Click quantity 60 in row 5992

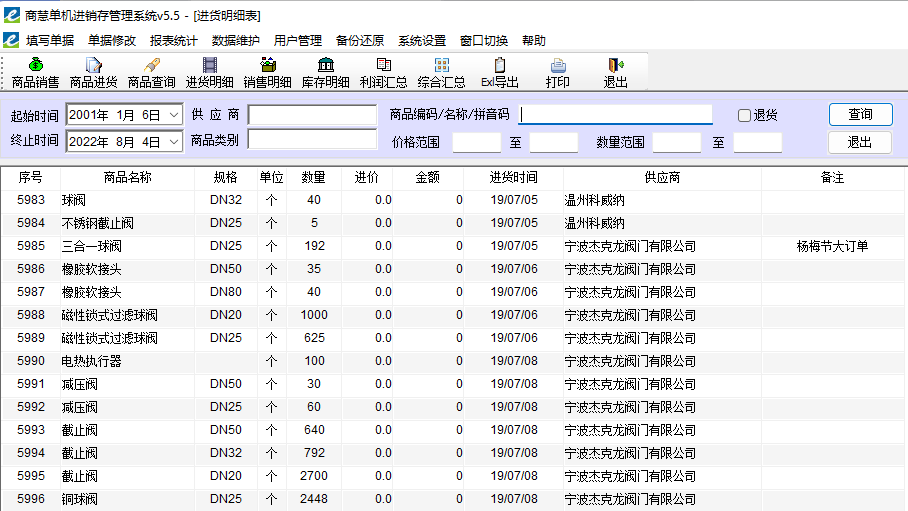(314, 407)
